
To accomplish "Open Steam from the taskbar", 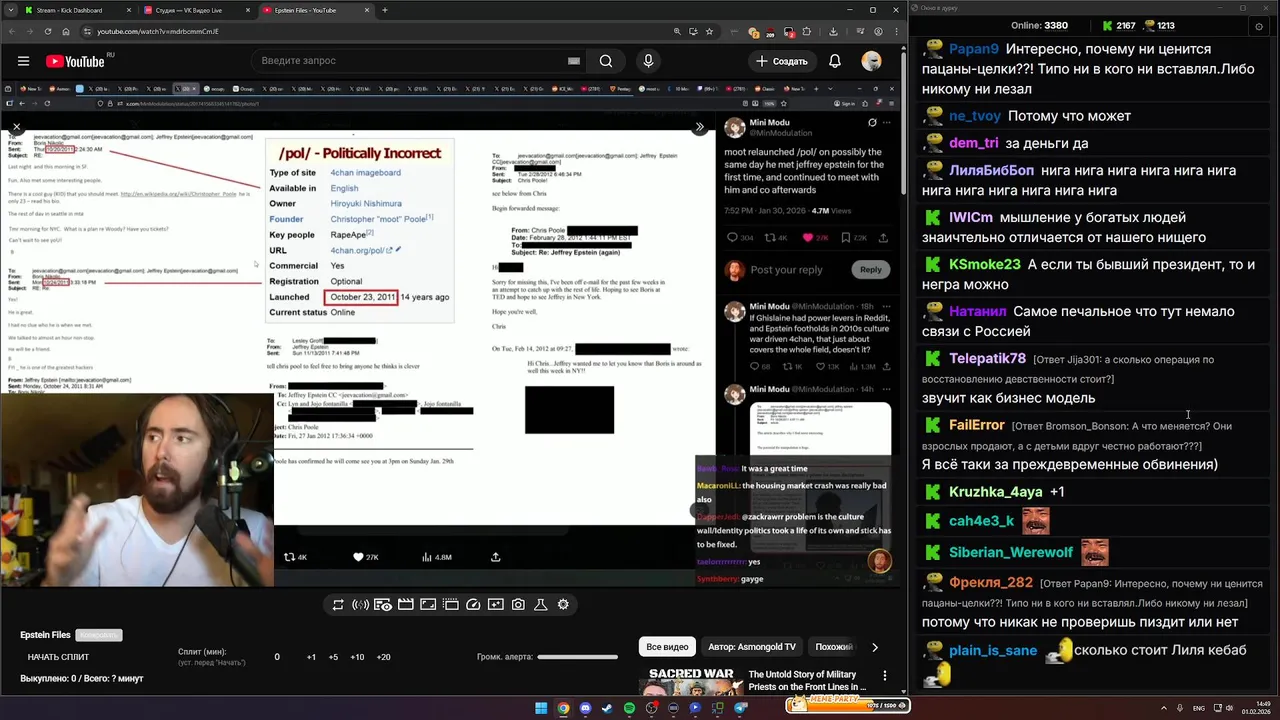I will tap(607, 708).
